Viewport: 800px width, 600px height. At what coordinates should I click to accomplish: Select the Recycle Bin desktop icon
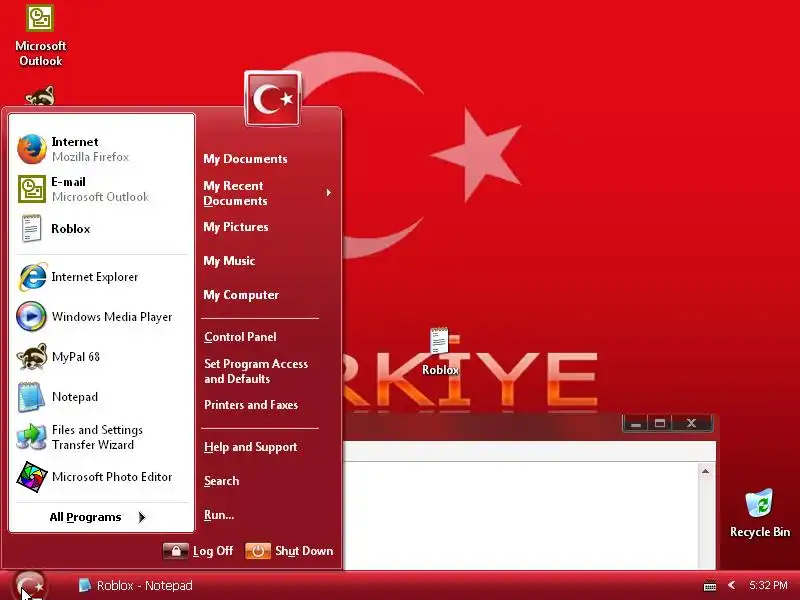759,513
